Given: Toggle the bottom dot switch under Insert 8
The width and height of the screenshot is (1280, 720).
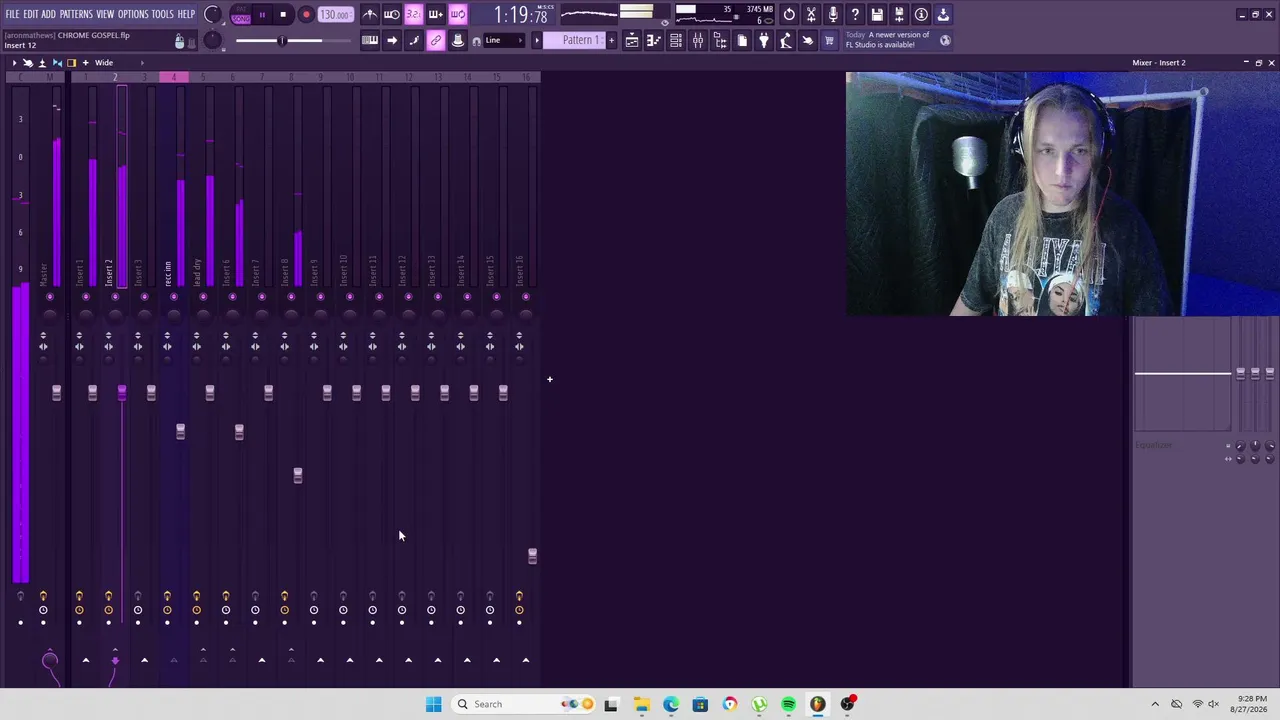Looking at the screenshot, I should point(284,623).
